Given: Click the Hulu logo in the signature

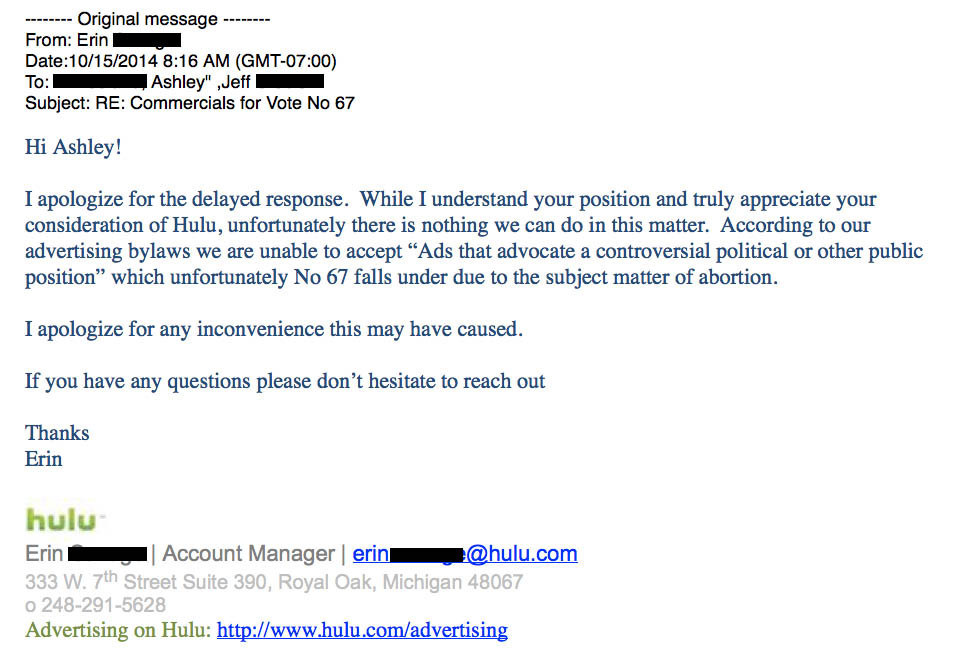Looking at the screenshot, I should coord(65,521).
